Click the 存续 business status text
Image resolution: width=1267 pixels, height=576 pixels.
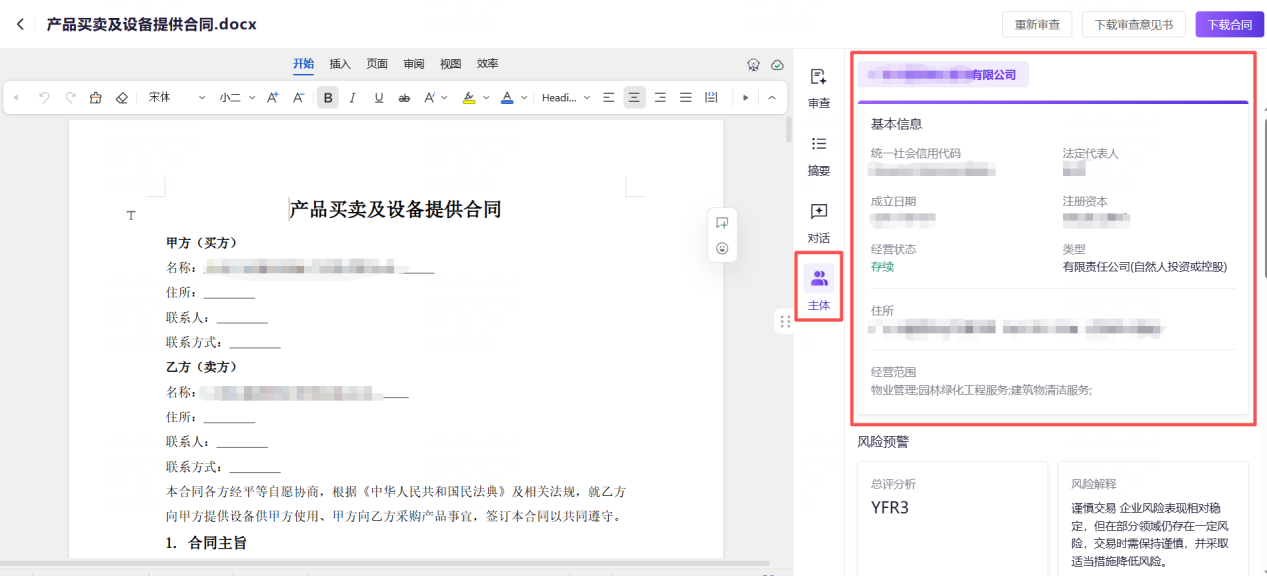coord(882,267)
